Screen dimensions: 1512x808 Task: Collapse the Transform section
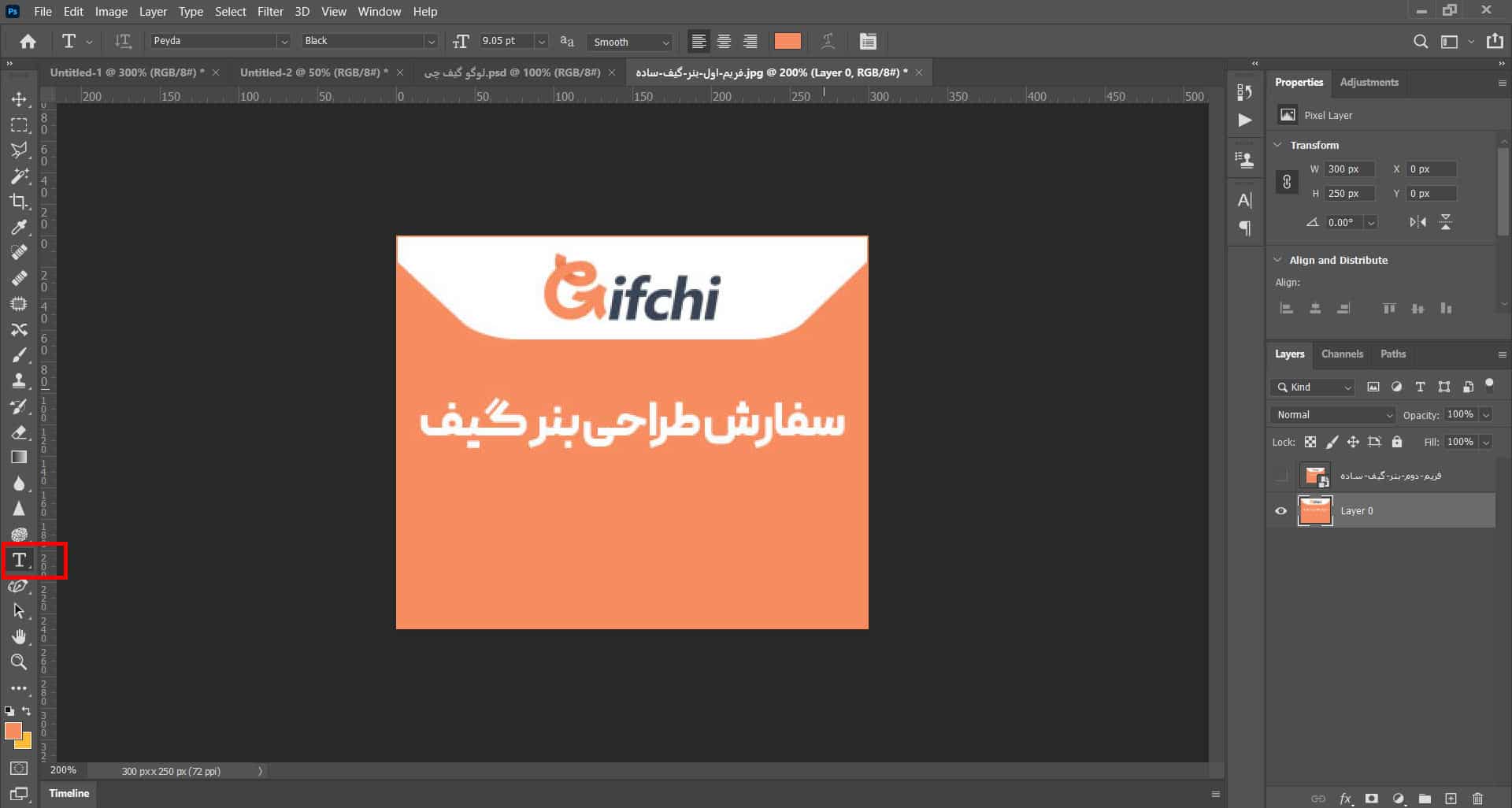pyautogui.click(x=1278, y=145)
